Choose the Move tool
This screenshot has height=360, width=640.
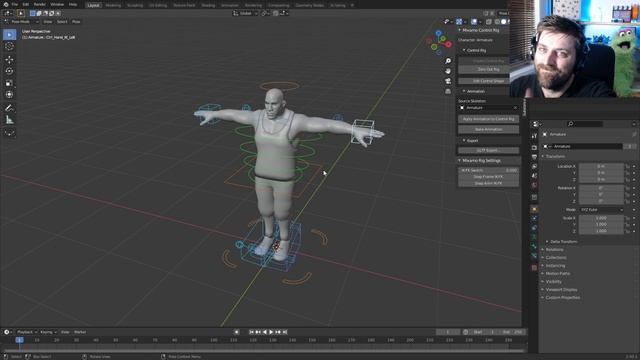(x=9, y=60)
